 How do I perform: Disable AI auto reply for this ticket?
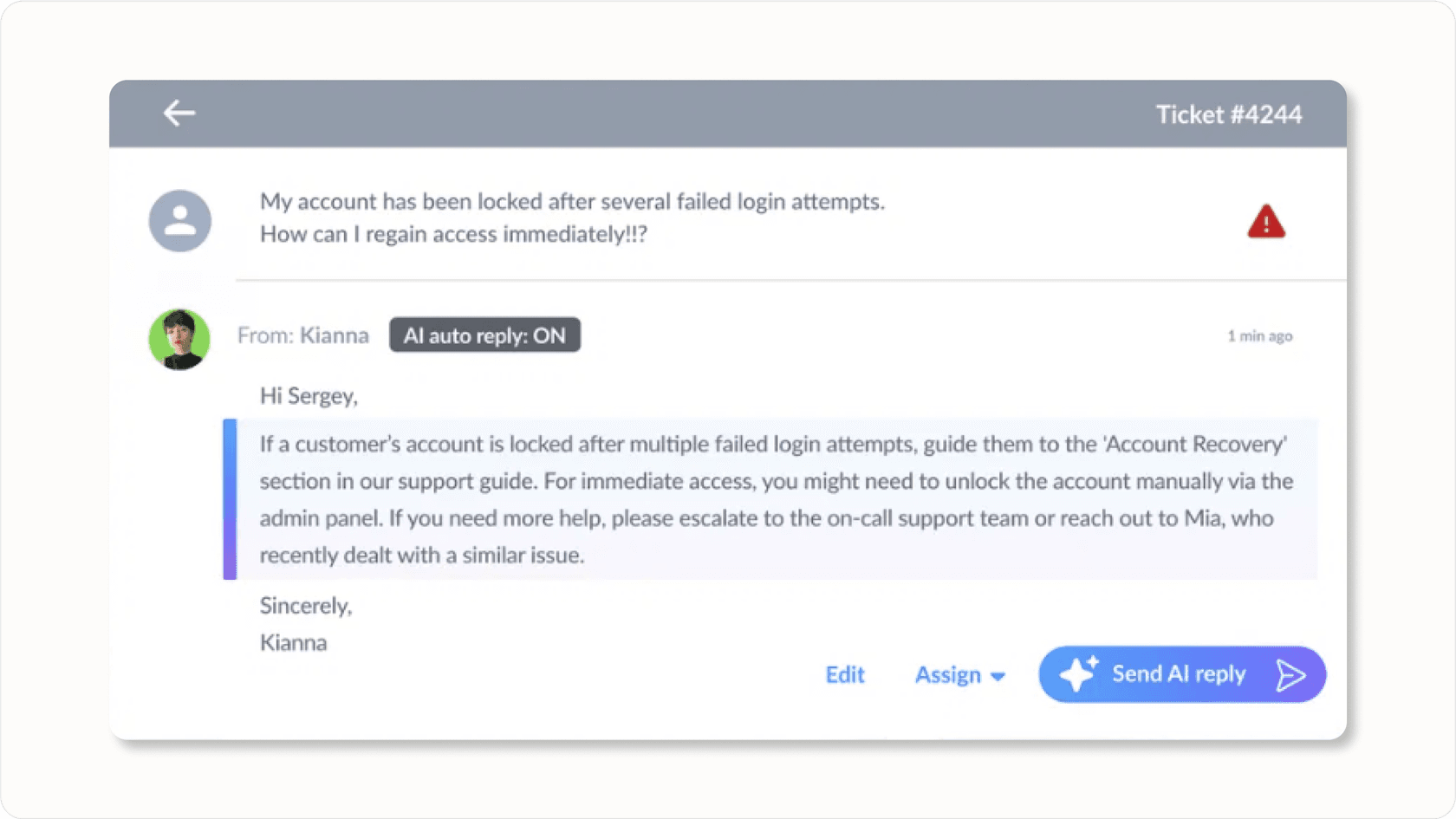coord(484,335)
